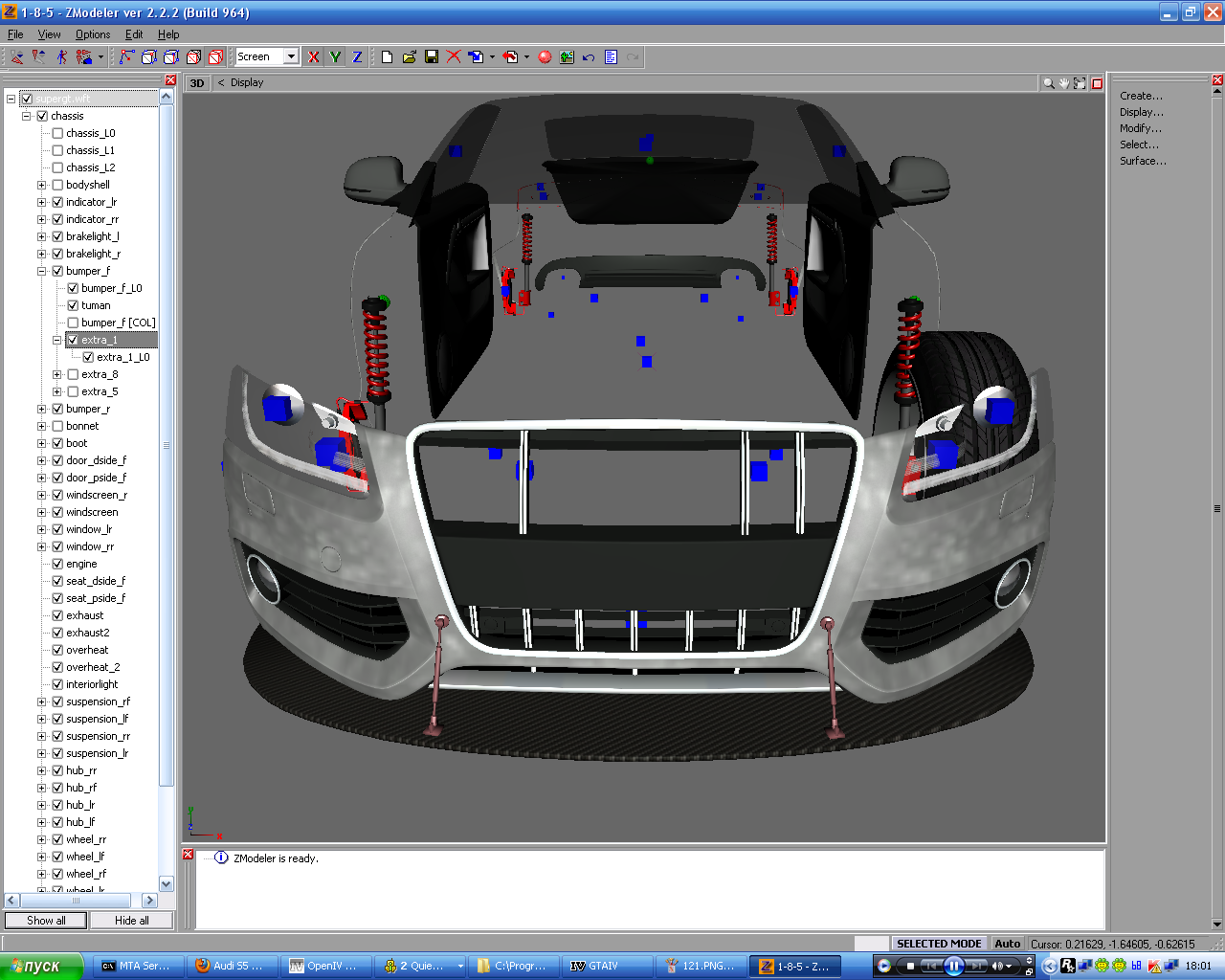This screenshot has width=1225, height=980.
Task: Click the undo arrow icon
Action: pyautogui.click(x=589, y=57)
